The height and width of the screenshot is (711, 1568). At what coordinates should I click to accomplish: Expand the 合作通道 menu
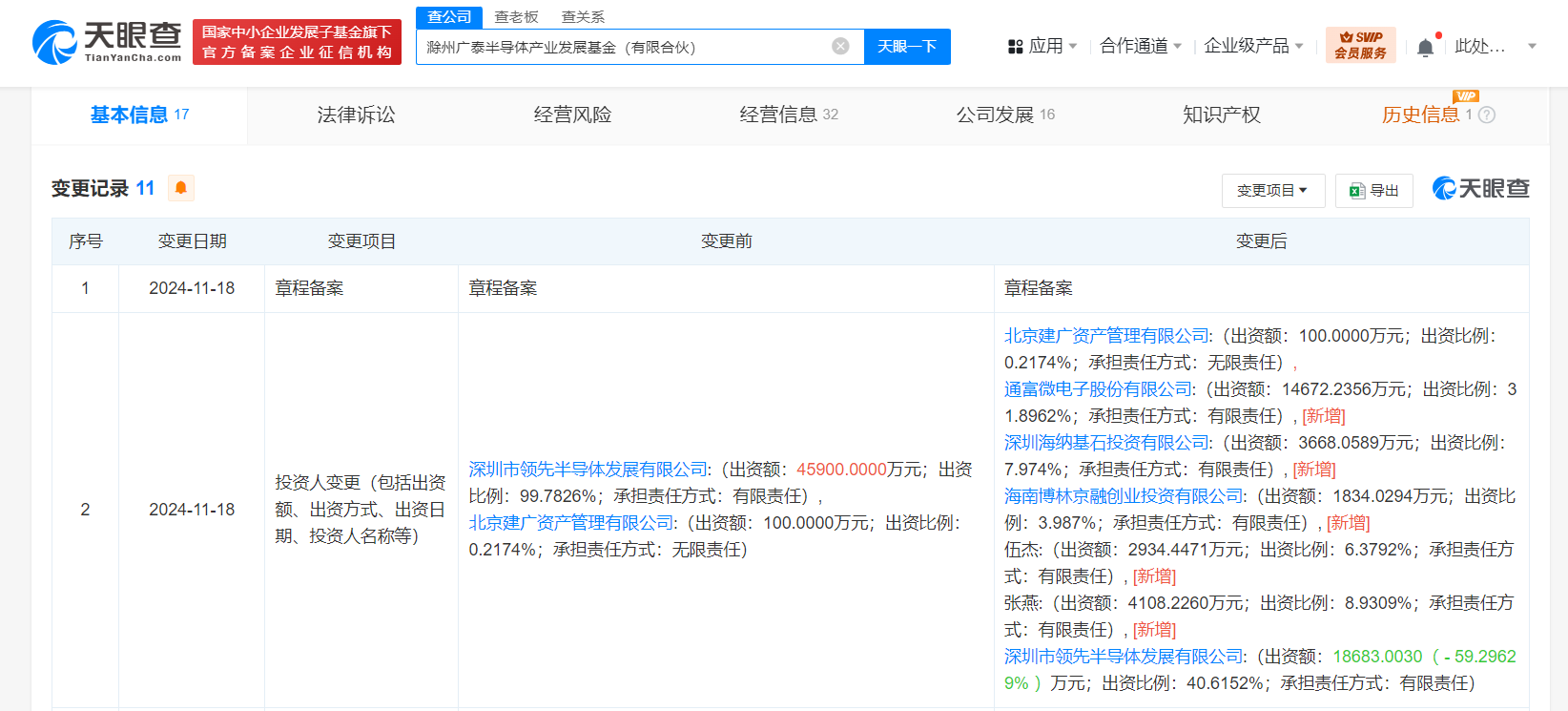coord(1141,46)
